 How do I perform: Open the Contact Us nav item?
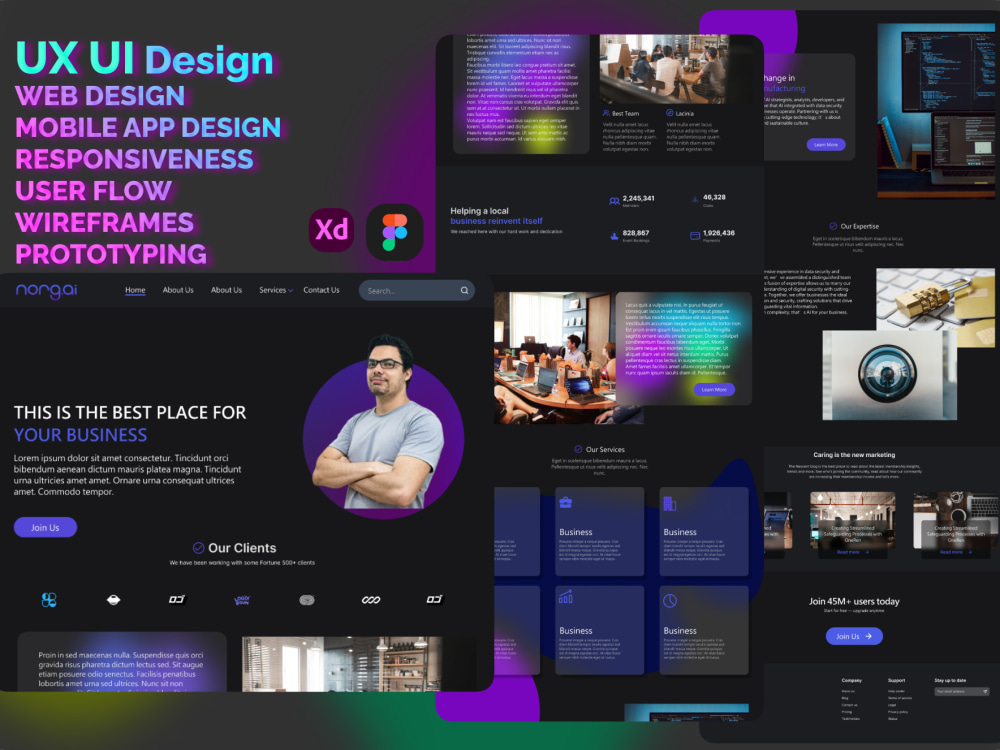321,290
